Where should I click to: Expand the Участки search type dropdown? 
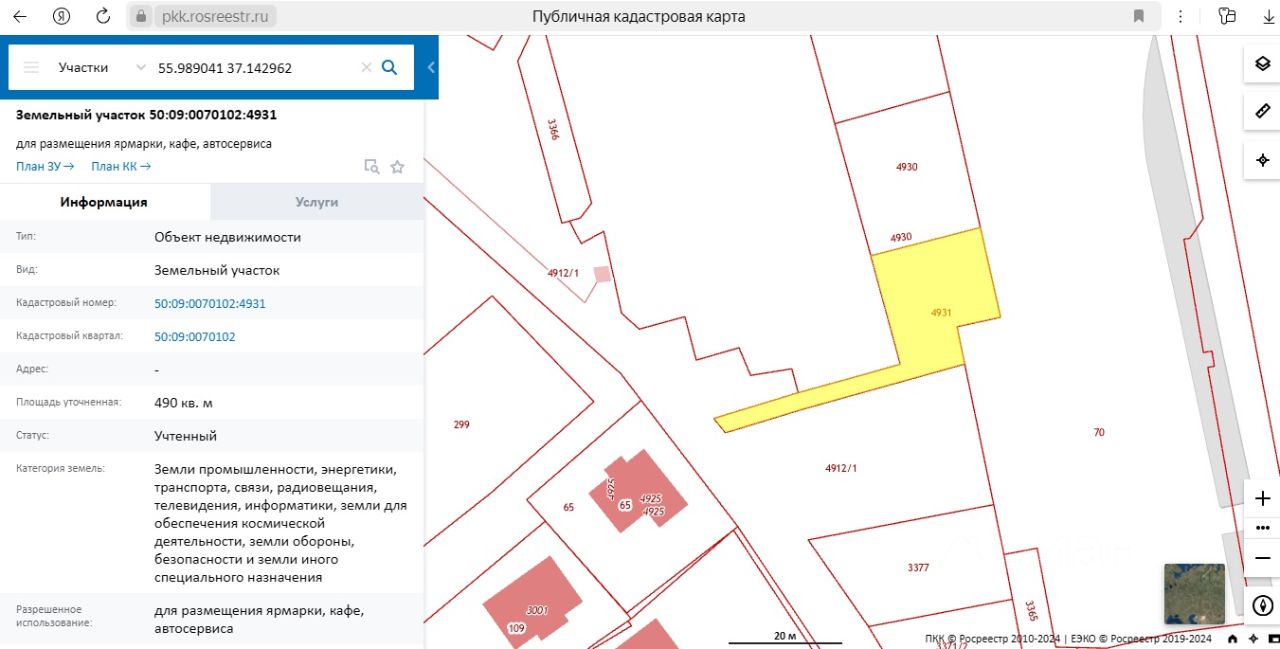click(x=103, y=67)
